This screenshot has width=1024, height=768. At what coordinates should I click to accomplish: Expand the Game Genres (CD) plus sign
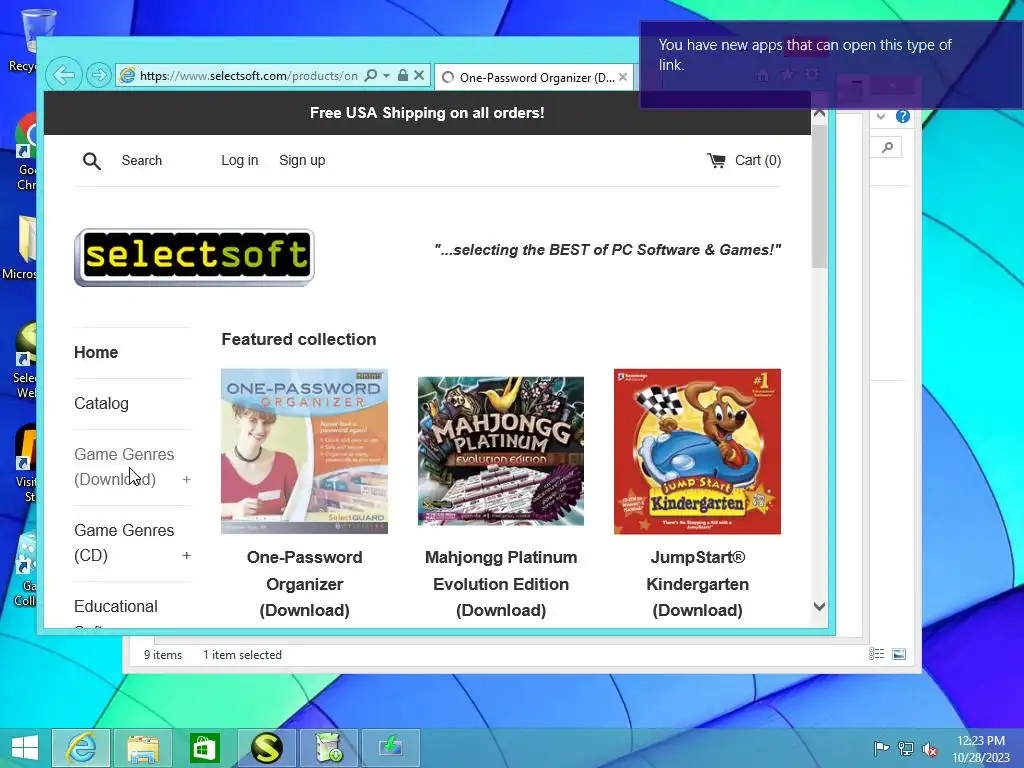[186, 555]
